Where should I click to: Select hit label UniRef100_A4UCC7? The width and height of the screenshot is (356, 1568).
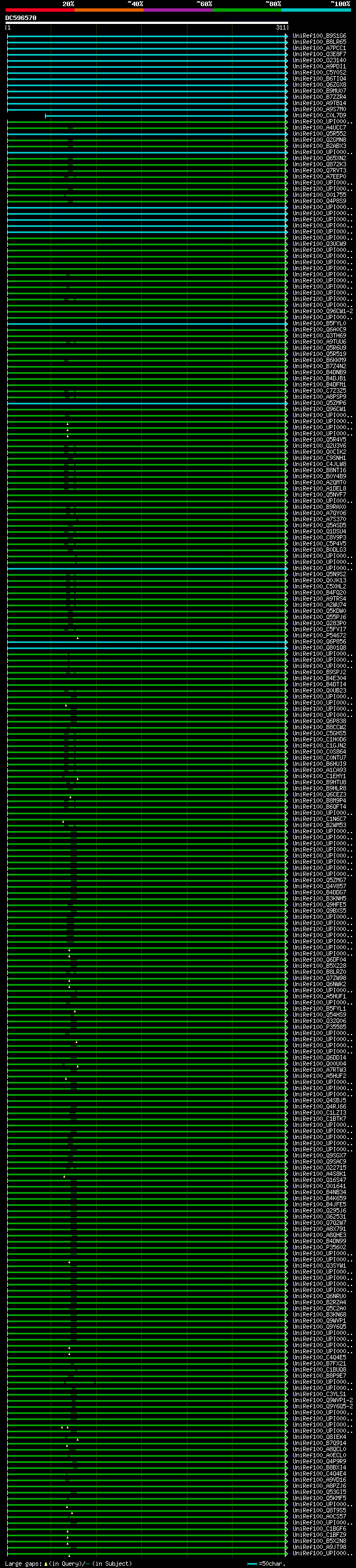319,128
